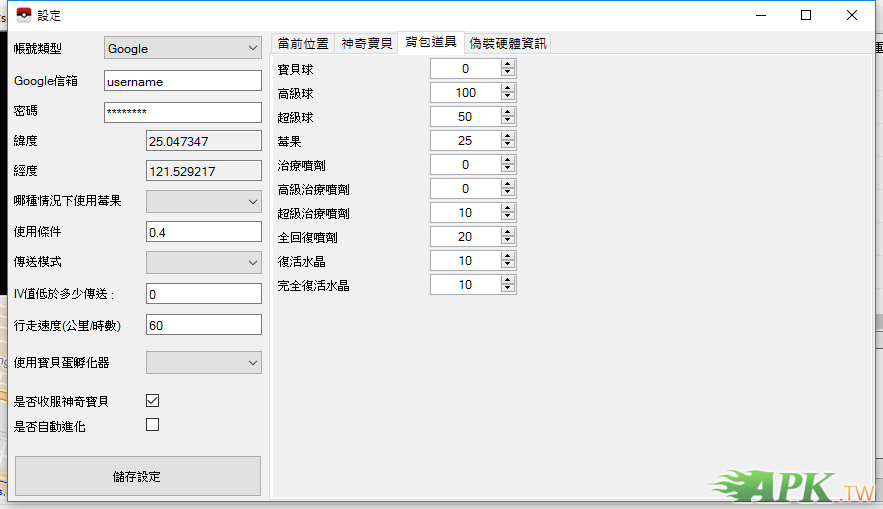Screen dimensions: 883x509
Task: Decrease 復活水晶 count with down arrow
Action: (x=508, y=265)
